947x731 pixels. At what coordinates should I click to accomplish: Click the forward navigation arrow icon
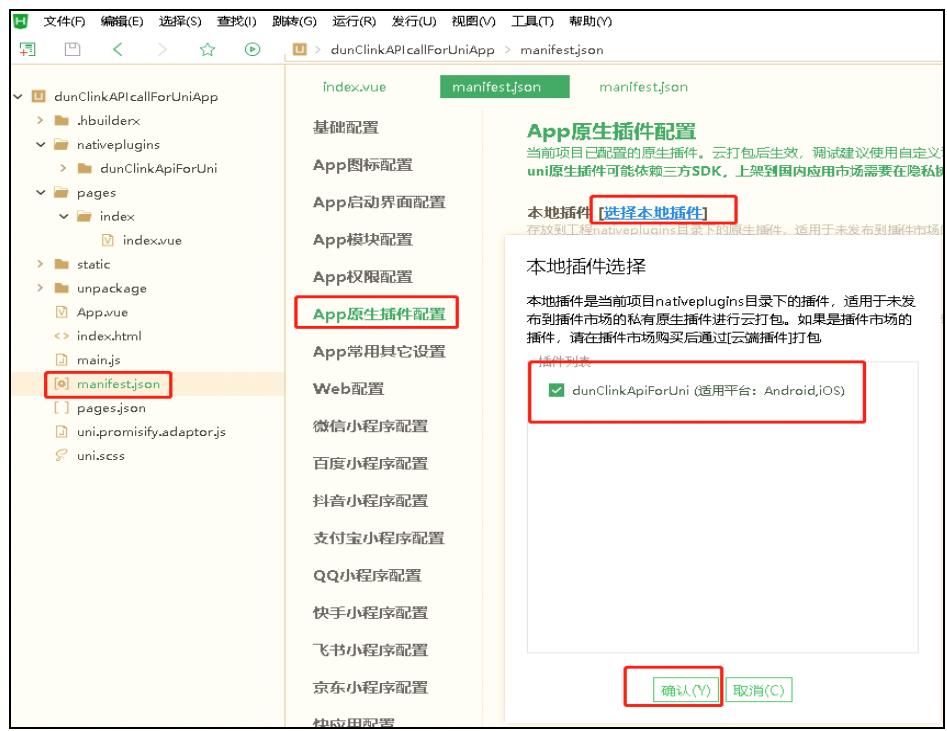[x=163, y=49]
